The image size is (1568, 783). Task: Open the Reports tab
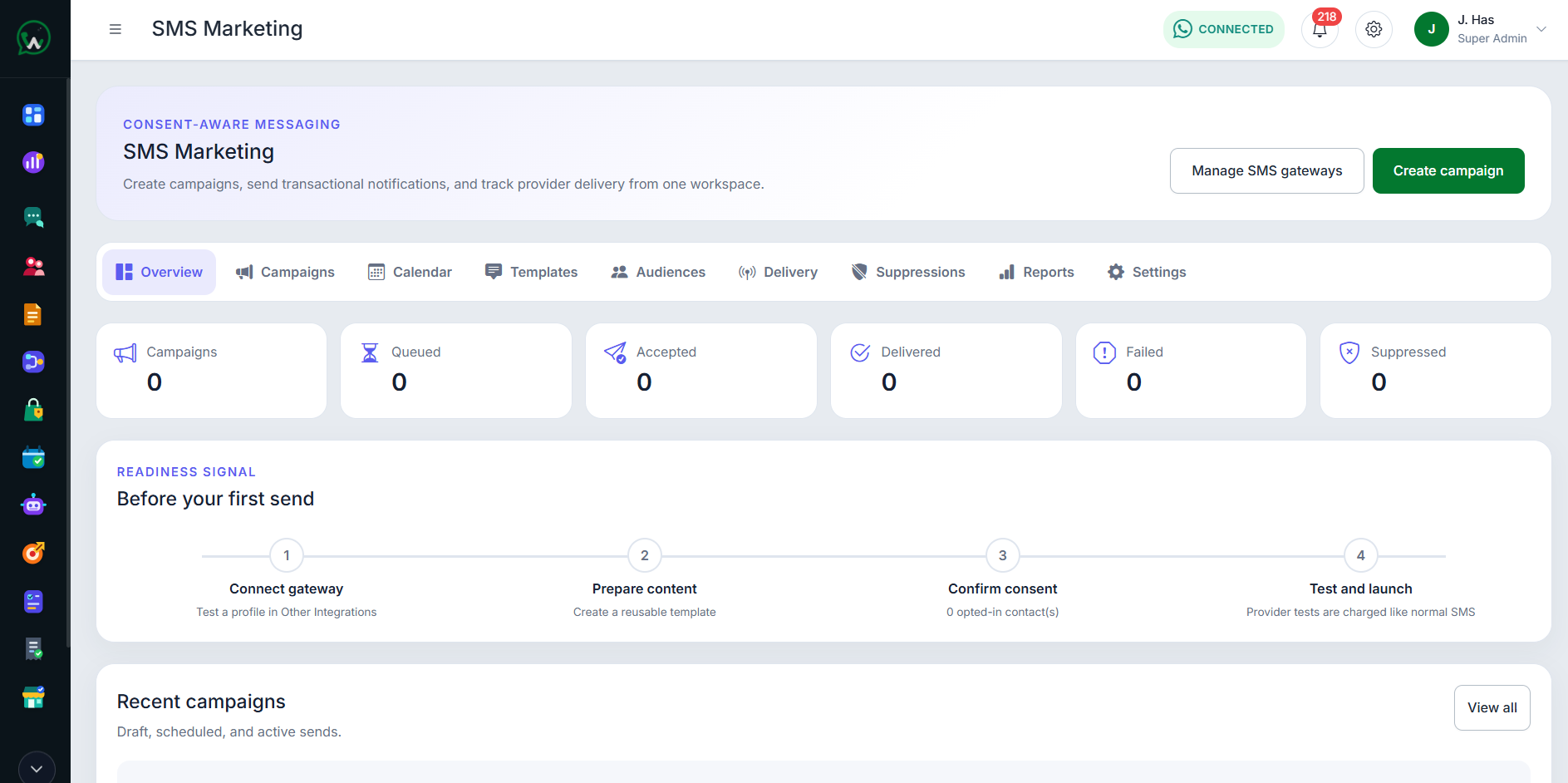(x=1036, y=272)
